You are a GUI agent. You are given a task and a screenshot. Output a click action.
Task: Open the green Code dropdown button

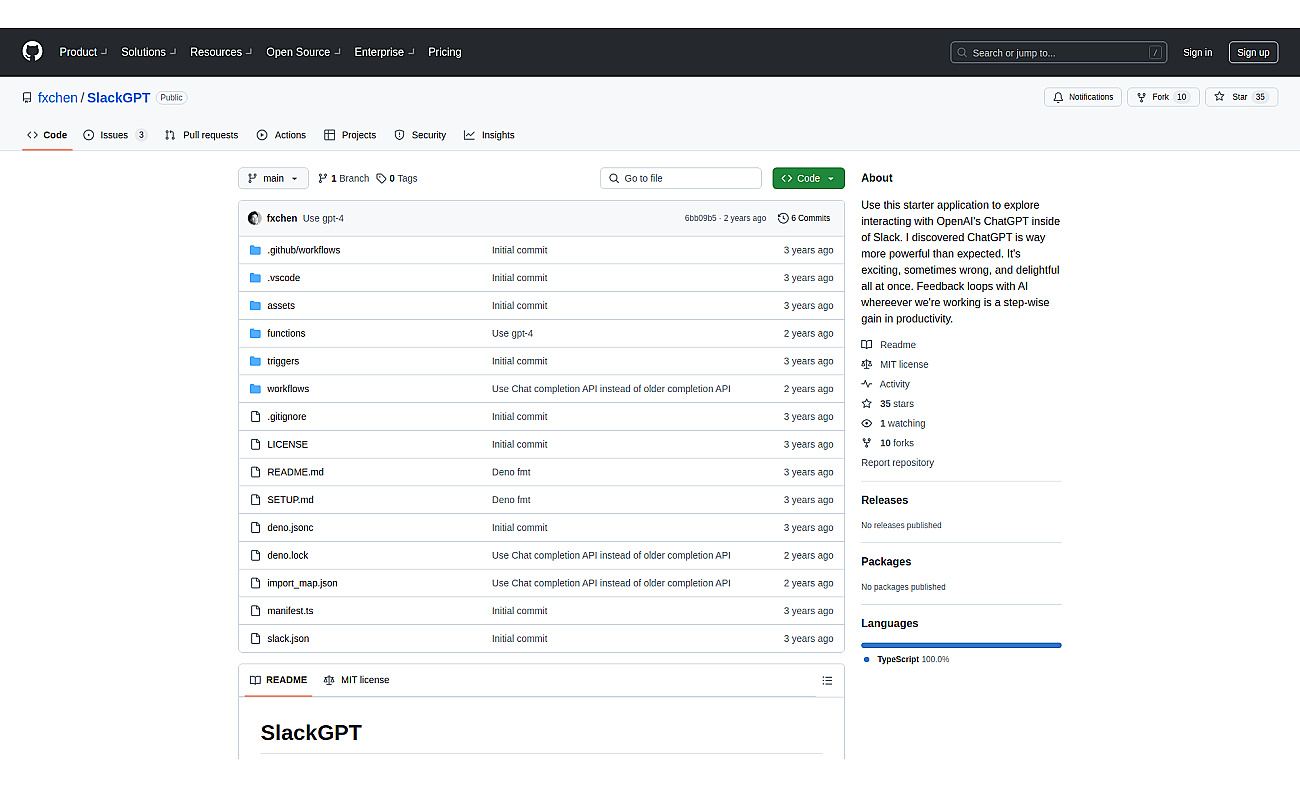pyautogui.click(x=808, y=178)
